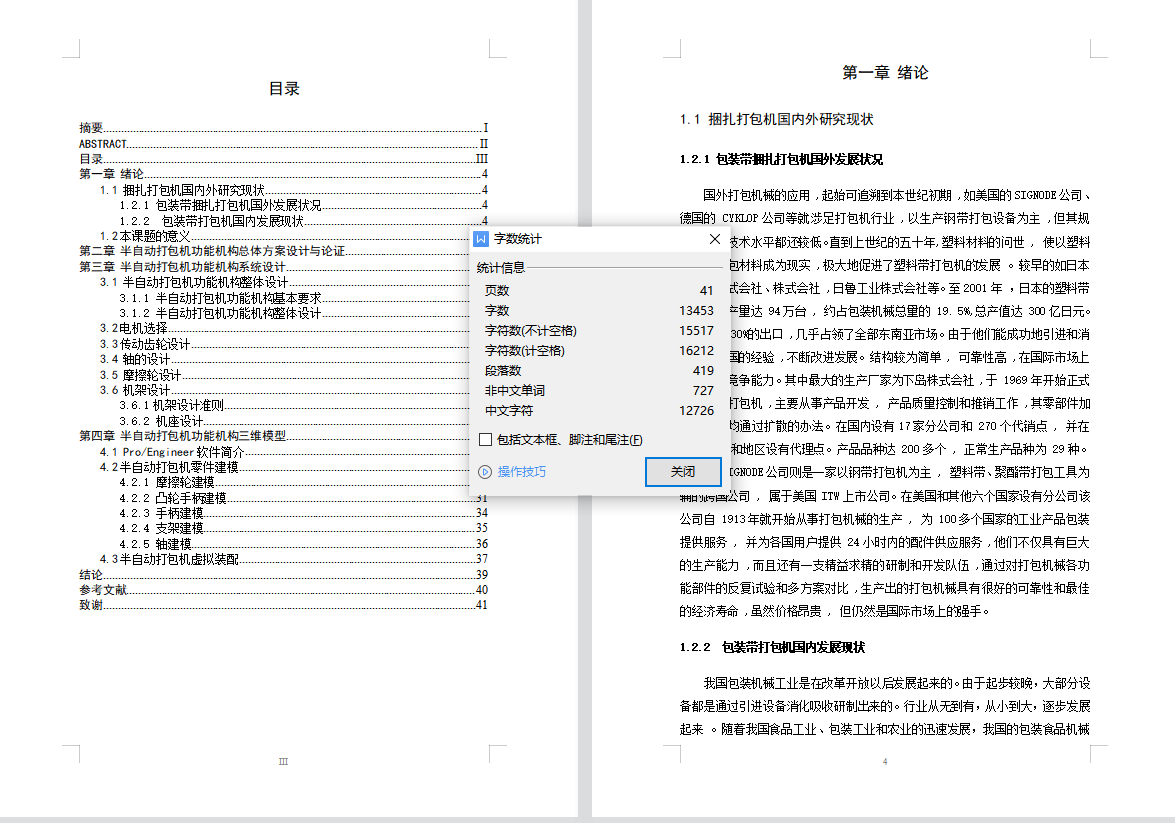Click the footer page number III
Viewport: 1175px width, 823px height.
pos(283,762)
